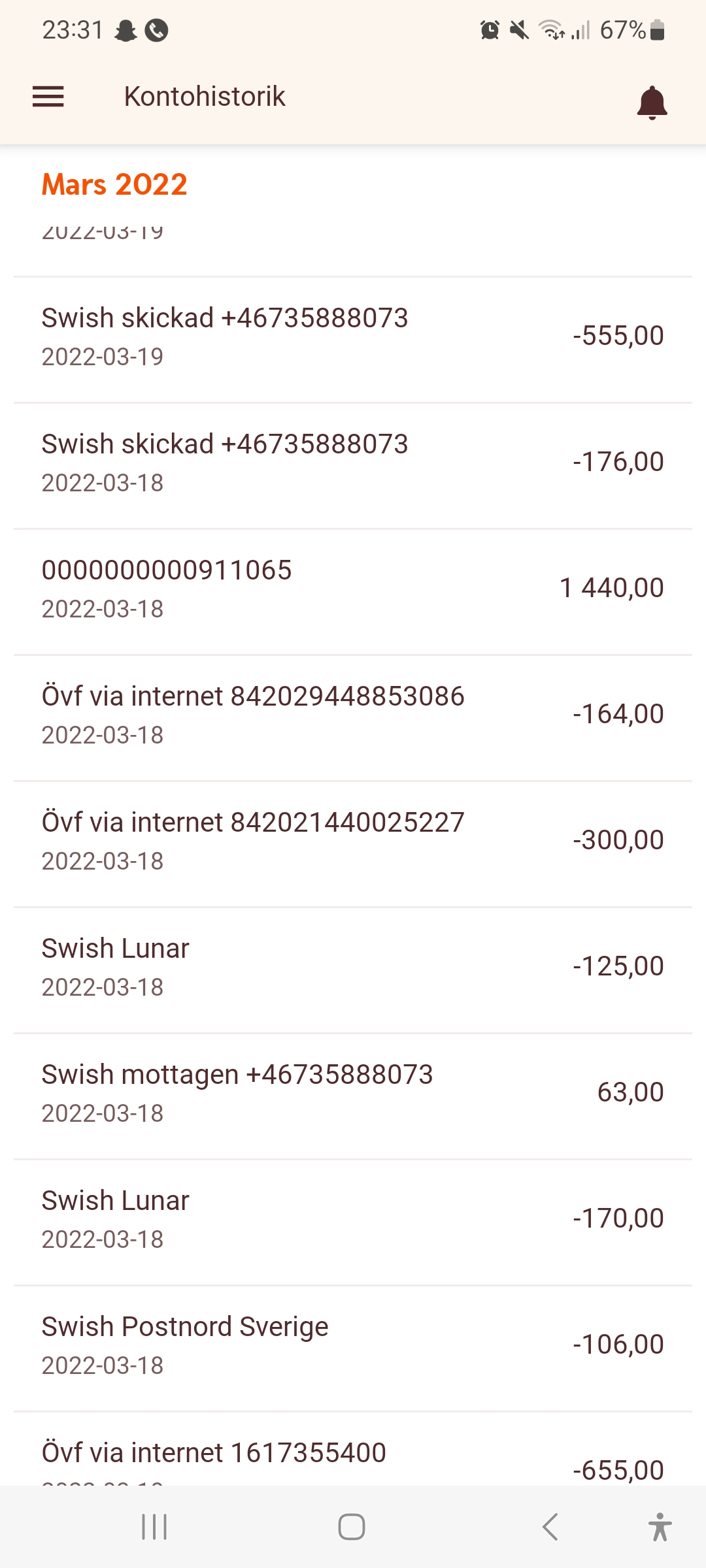Tap the Mars 2022 month header
Viewport: 706px width, 1568px height.
pyautogui.click(x=115, y=185)
